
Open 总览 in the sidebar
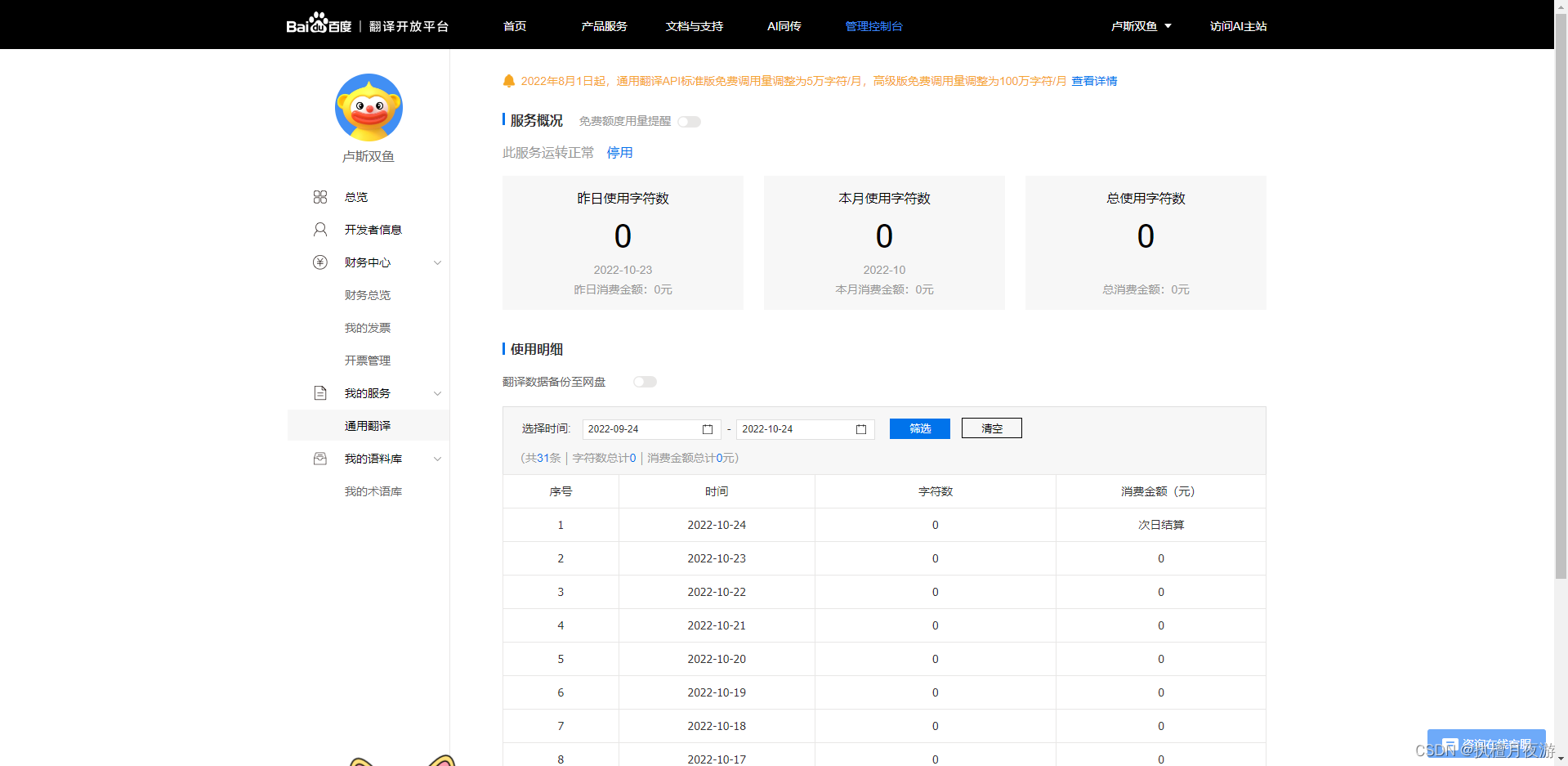(356, 197)
